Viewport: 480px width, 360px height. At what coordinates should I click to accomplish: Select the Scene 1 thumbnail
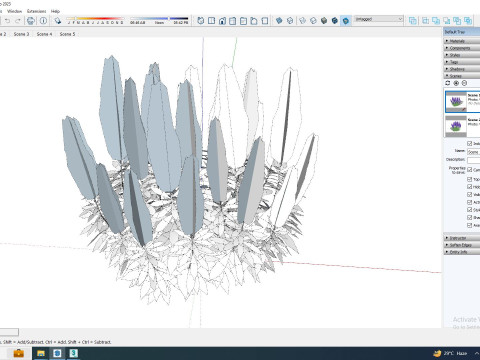click(456, 101)
